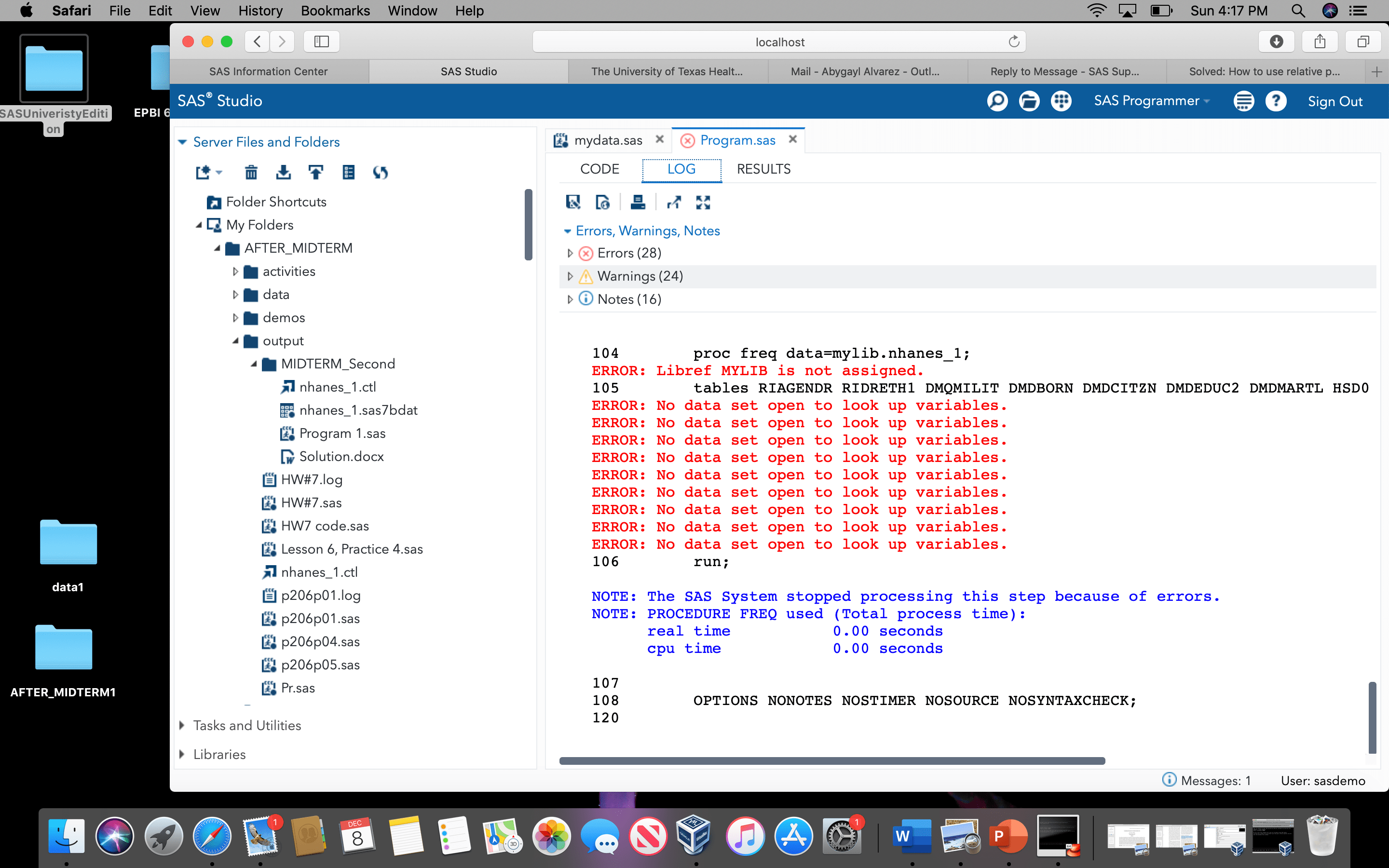
Task: Open the file properties icon in sidebar toolbar
Action: pos(348,172)
